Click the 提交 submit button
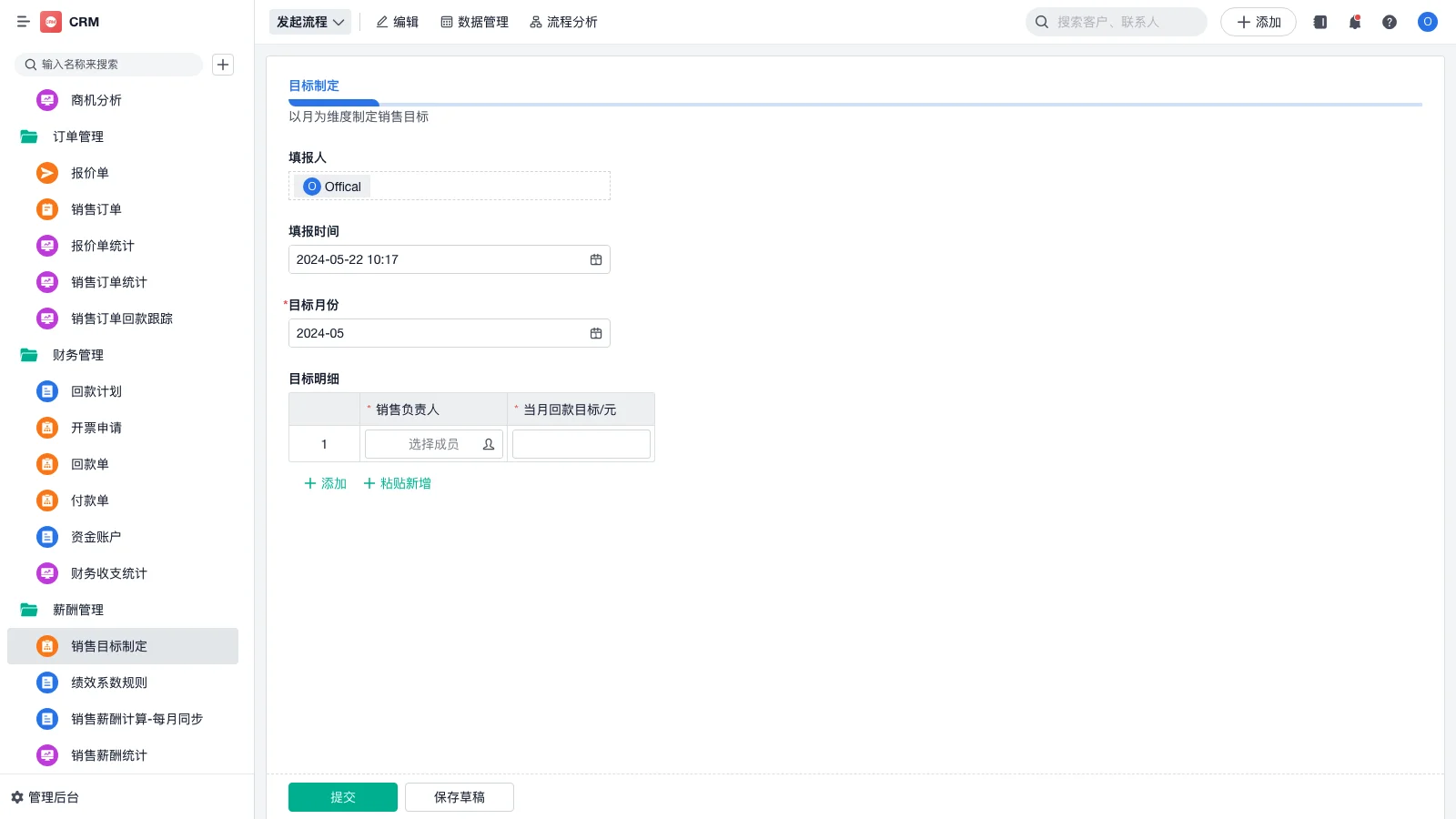Viewport: 1456px width, 819px height. click(x=343, y=796)
